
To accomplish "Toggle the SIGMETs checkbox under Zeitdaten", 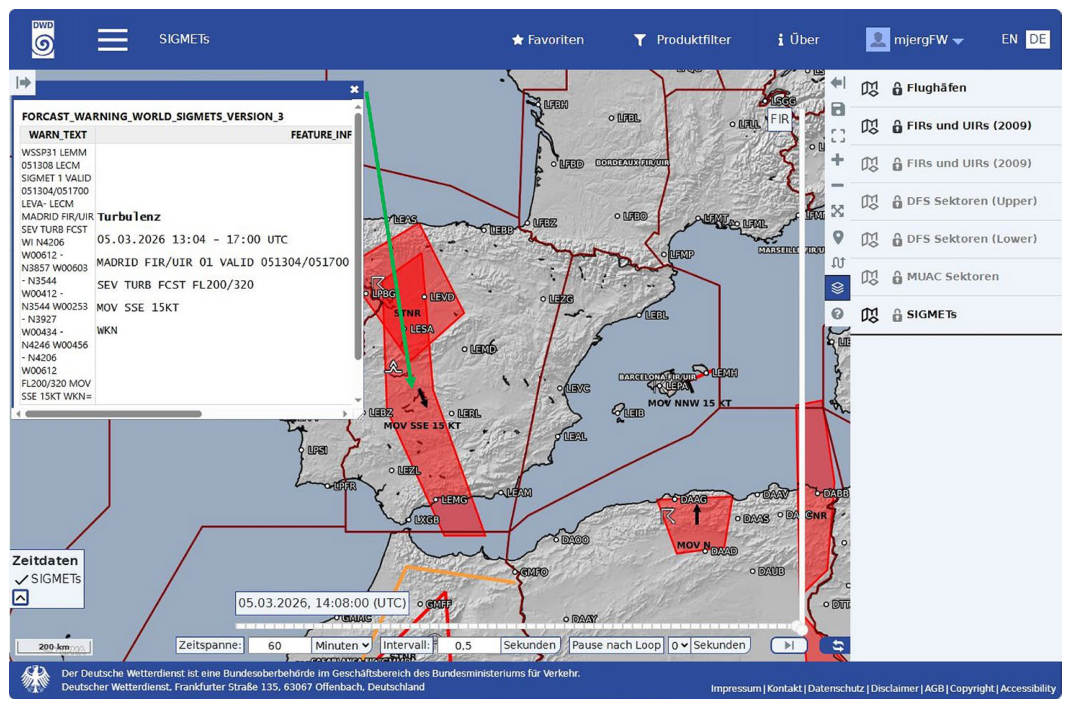I will pos(22,579).
